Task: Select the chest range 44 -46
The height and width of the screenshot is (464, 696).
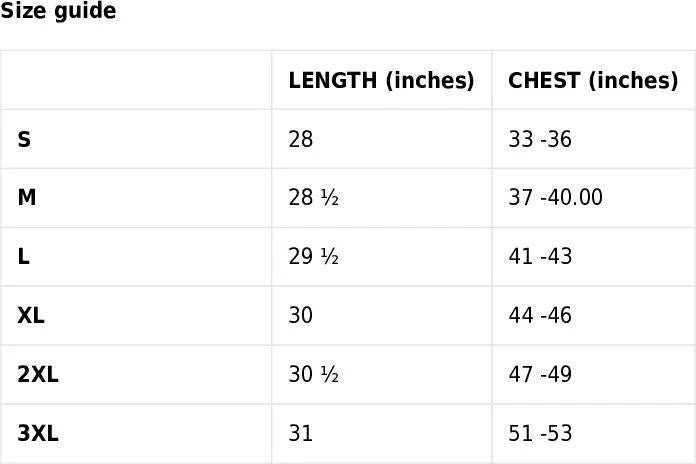Action: coord(540,316)
